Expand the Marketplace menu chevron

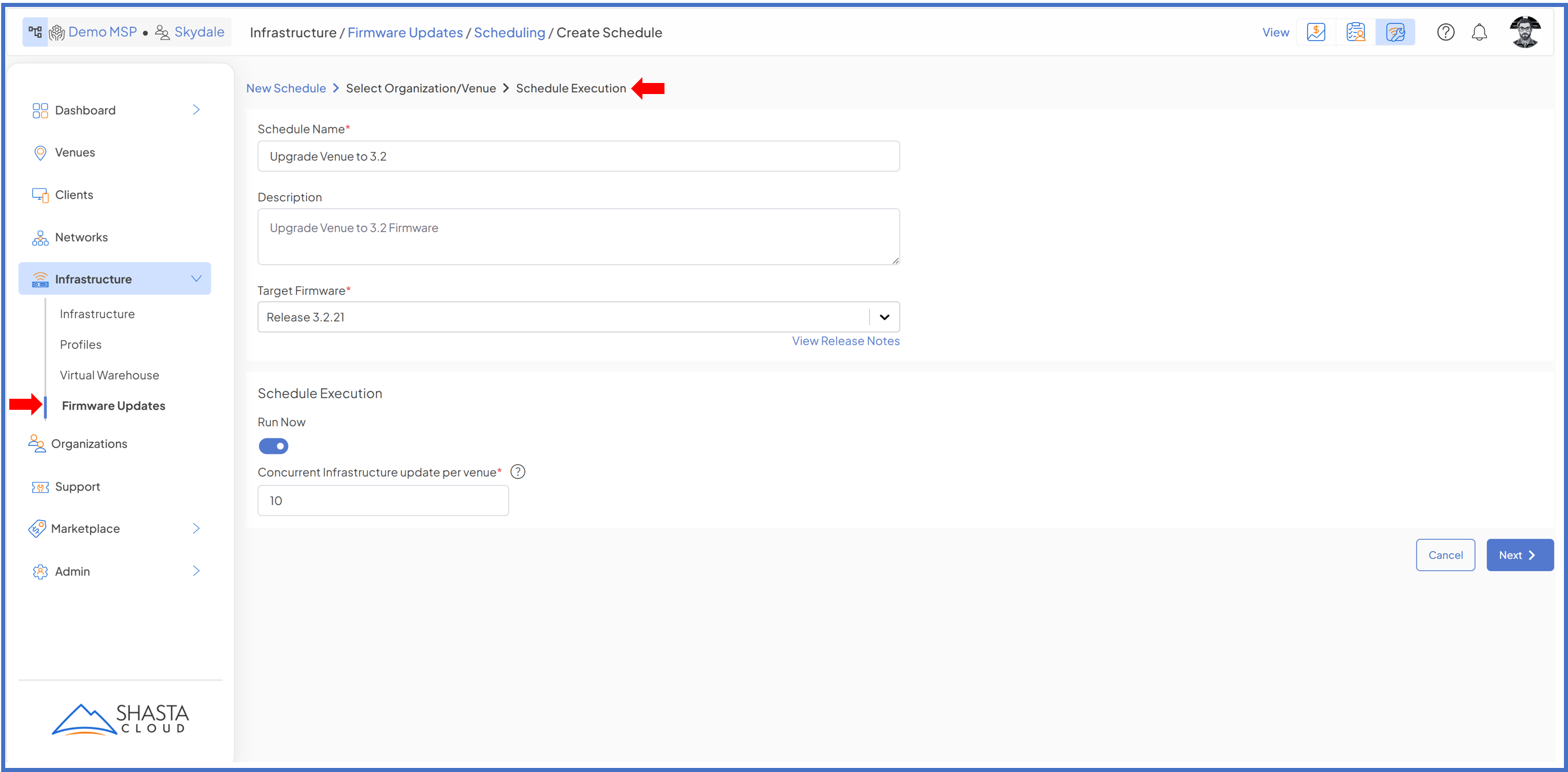point(196,528)
